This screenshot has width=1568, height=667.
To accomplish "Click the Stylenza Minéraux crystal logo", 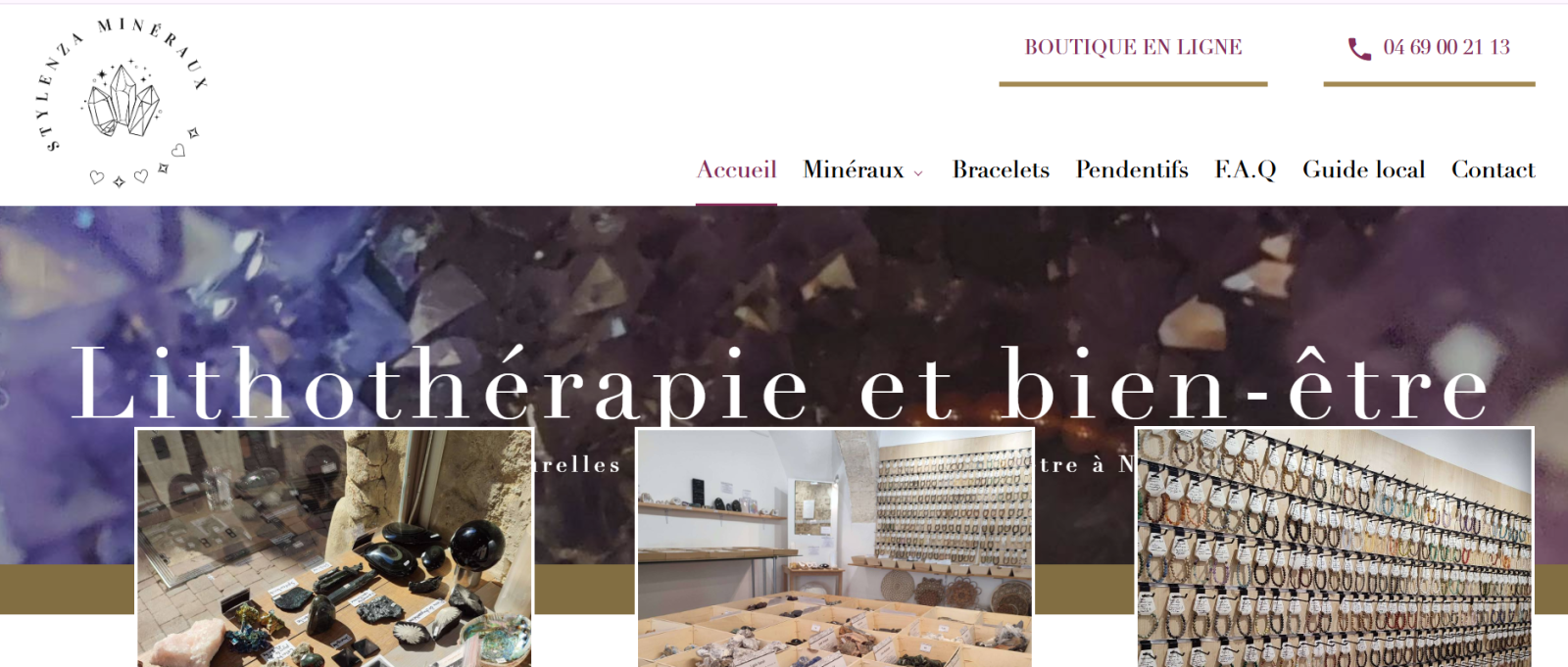I will [x=122, y=100].
